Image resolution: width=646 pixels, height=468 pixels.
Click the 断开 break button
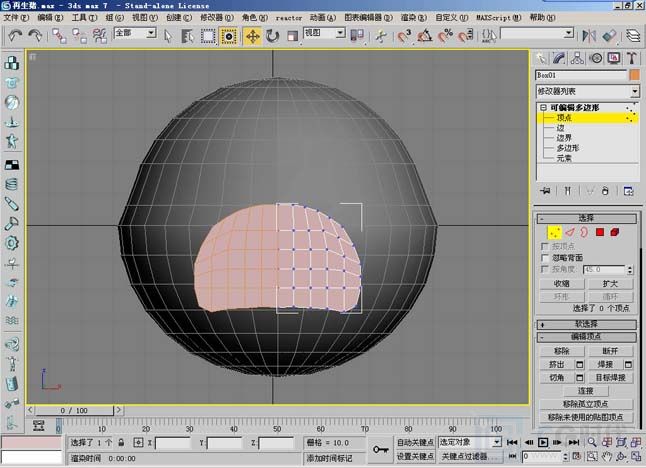tap(610, 351)
